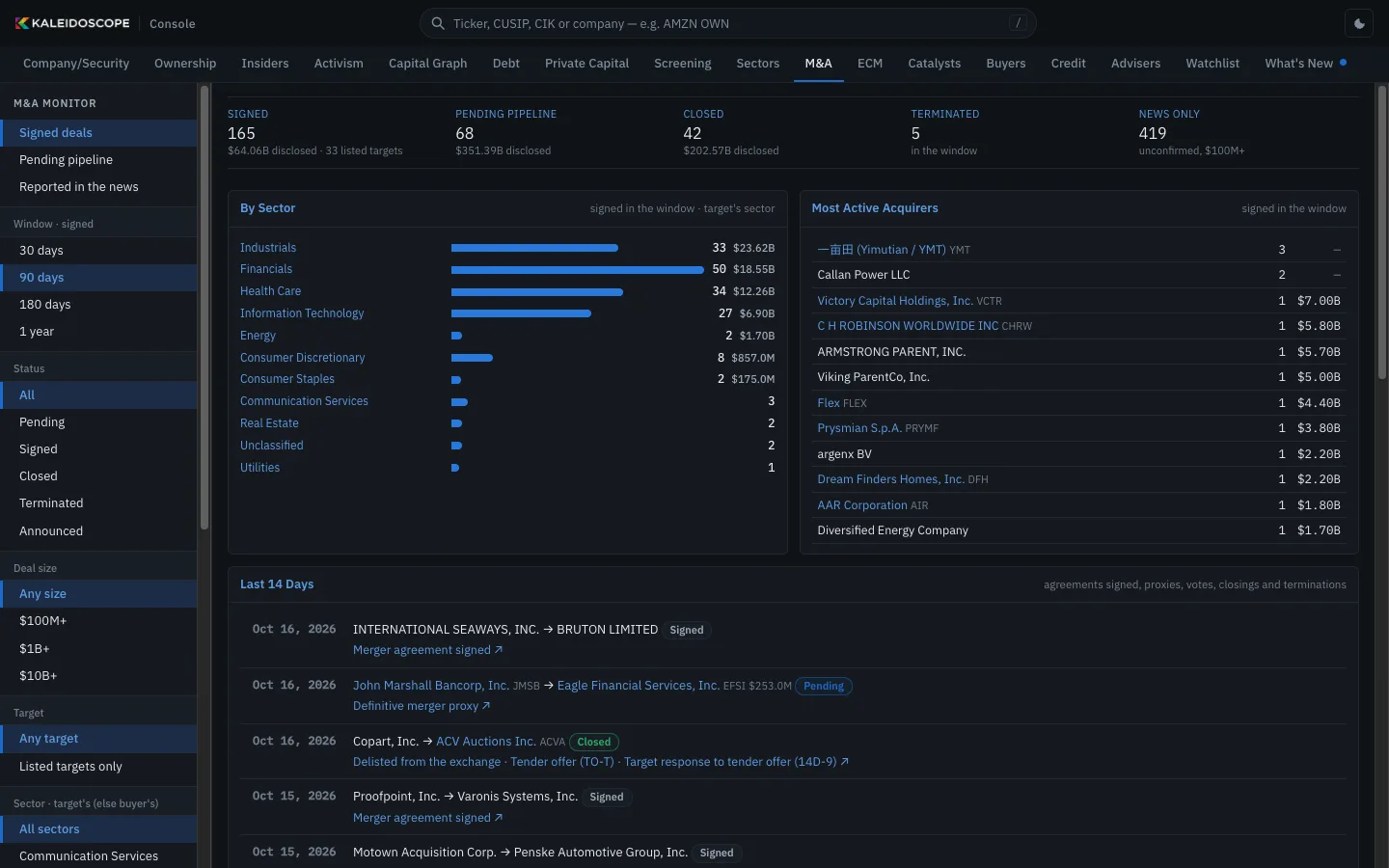Click the magnifier icon in search bar
Image resolution: width=1389 pixels, height=868 pixels.
click(x=438, y=23)
